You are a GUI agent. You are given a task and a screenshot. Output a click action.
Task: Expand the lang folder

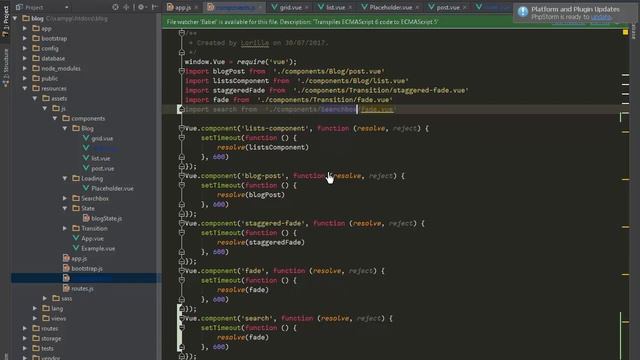pos(35,309)
